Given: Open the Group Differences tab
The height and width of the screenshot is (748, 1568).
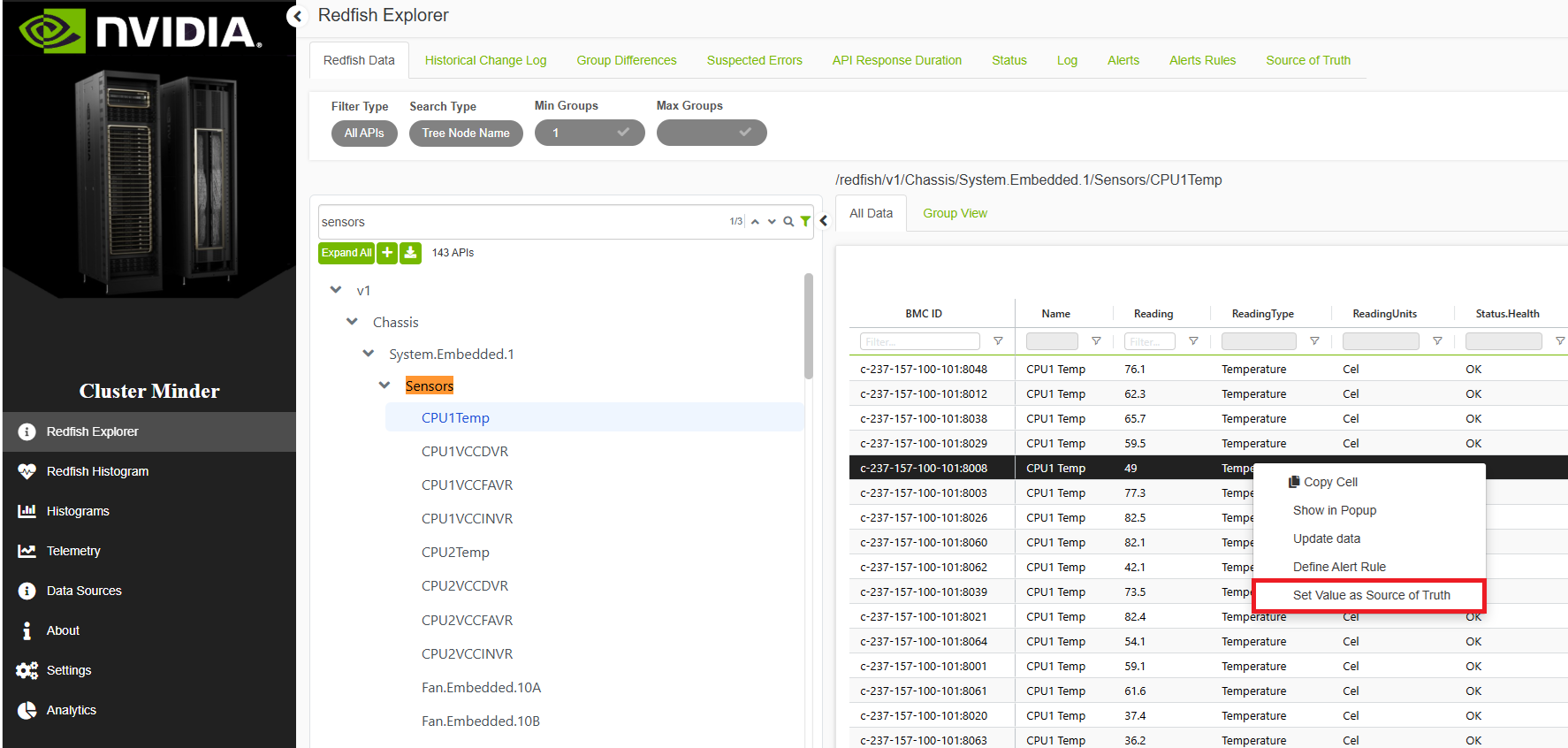Looking at the screenshot, I should click(x=627, y=60).
